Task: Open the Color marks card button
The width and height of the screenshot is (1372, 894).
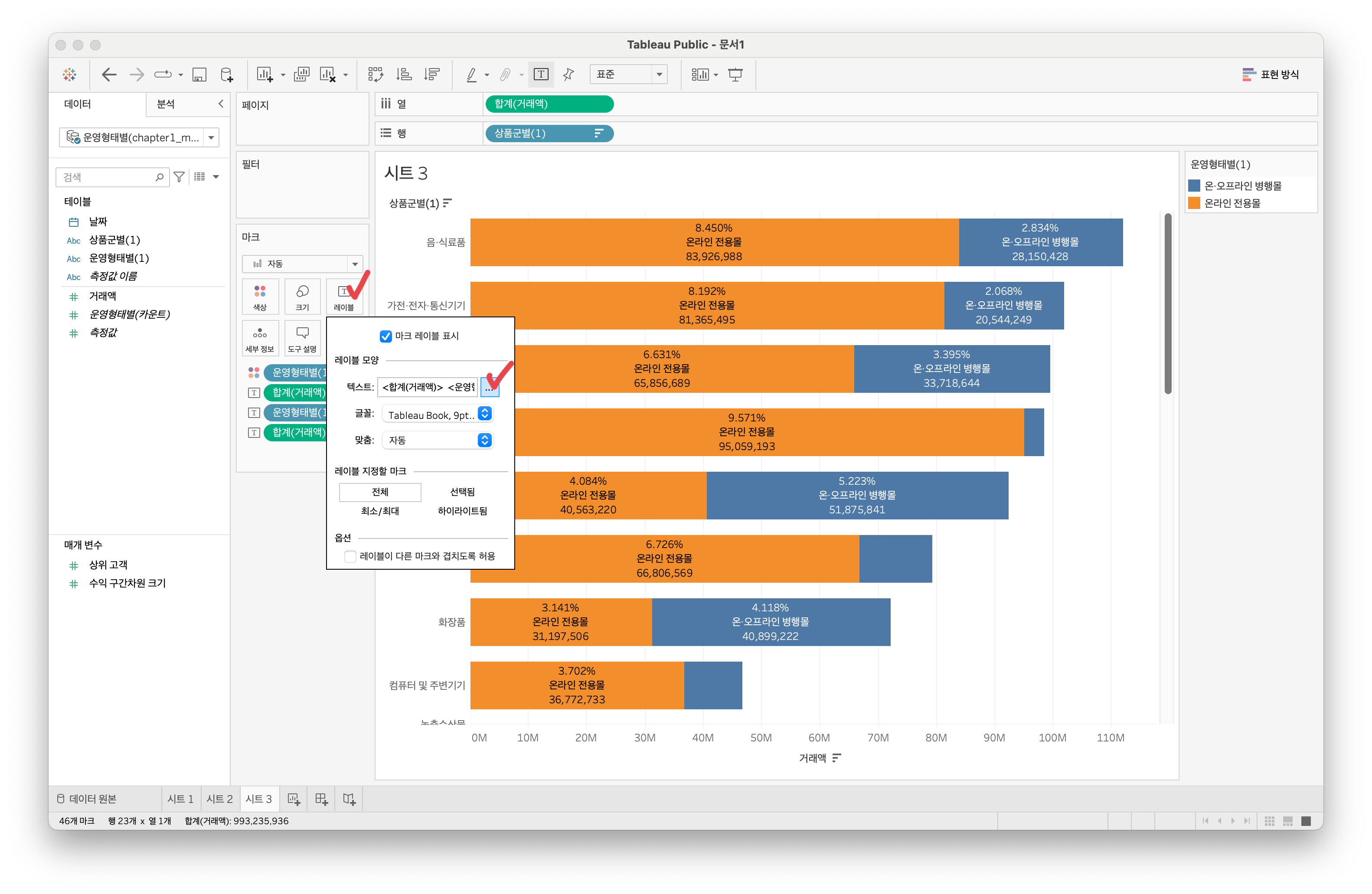Action: [260, 296]
